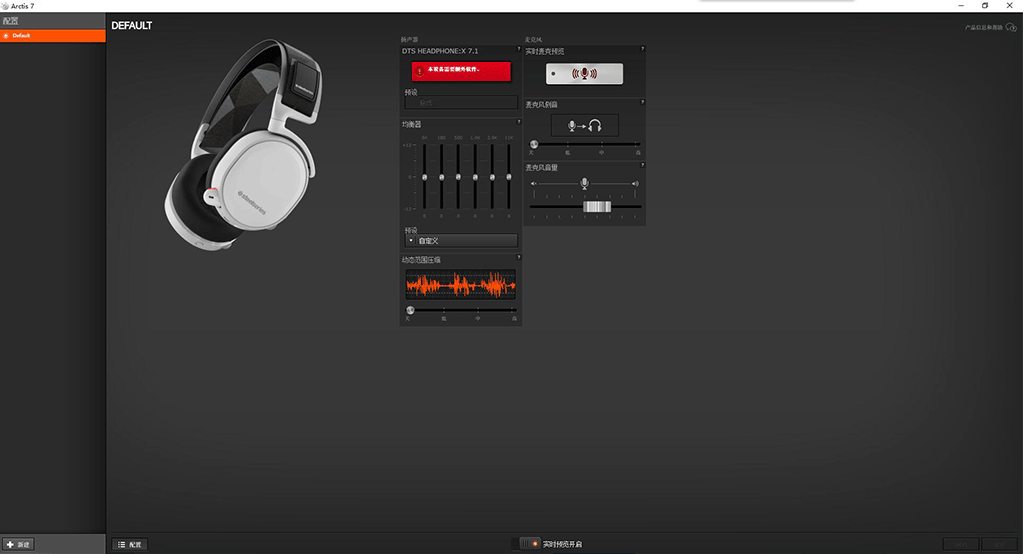1024x554 pixels.
Task: Open the disabled DTS preset dropdown
Action: (461, 103)
